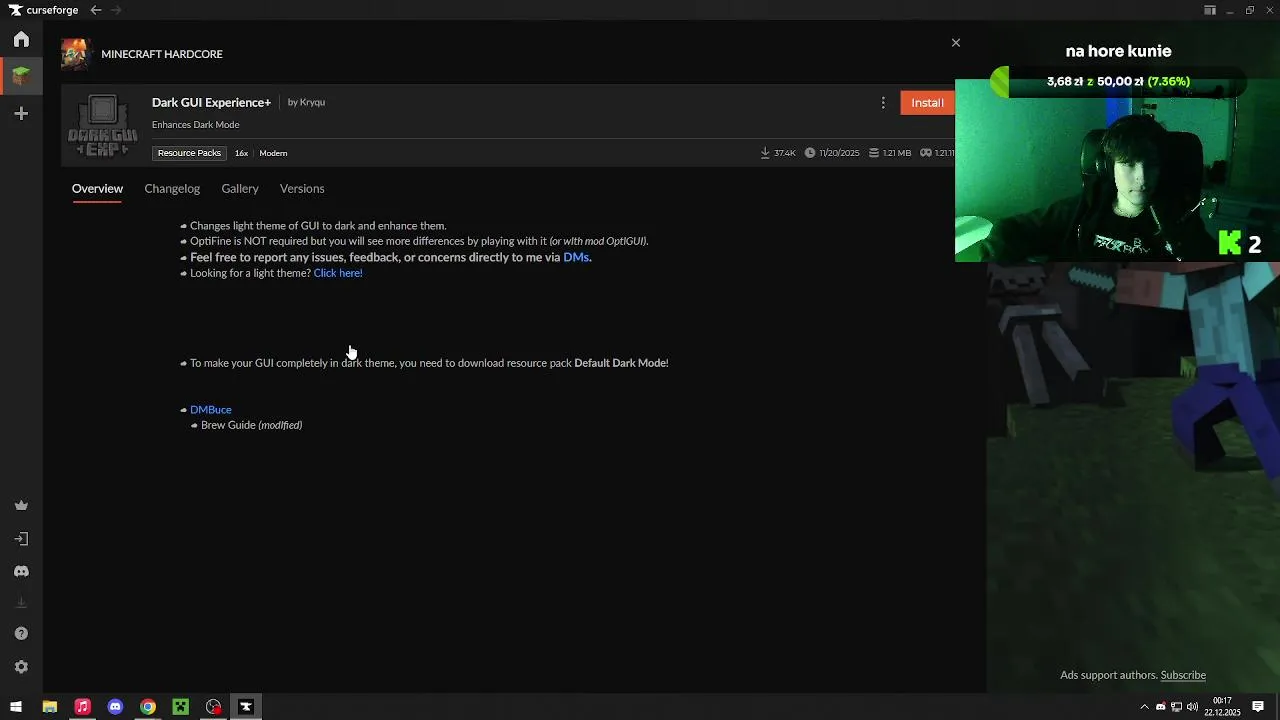
Task: Follow the 'Click here!' light theme link
Action: [338, 273]
